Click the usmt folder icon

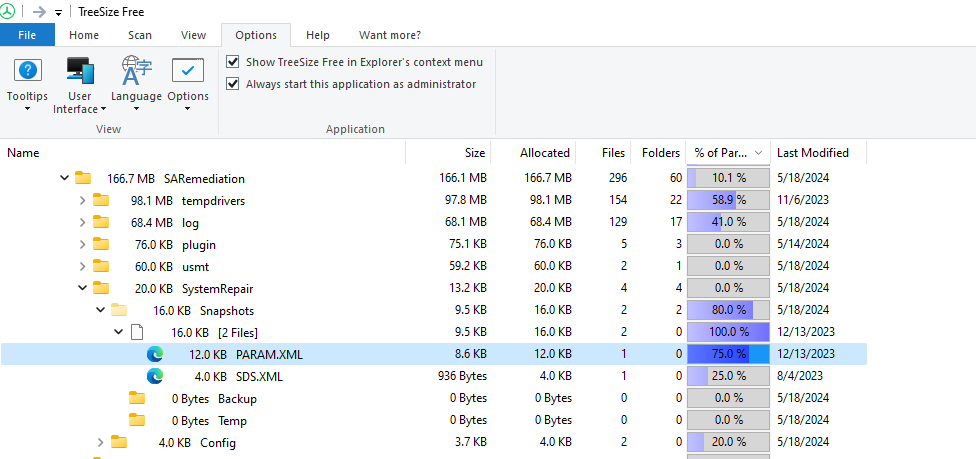tap(101, 266)
